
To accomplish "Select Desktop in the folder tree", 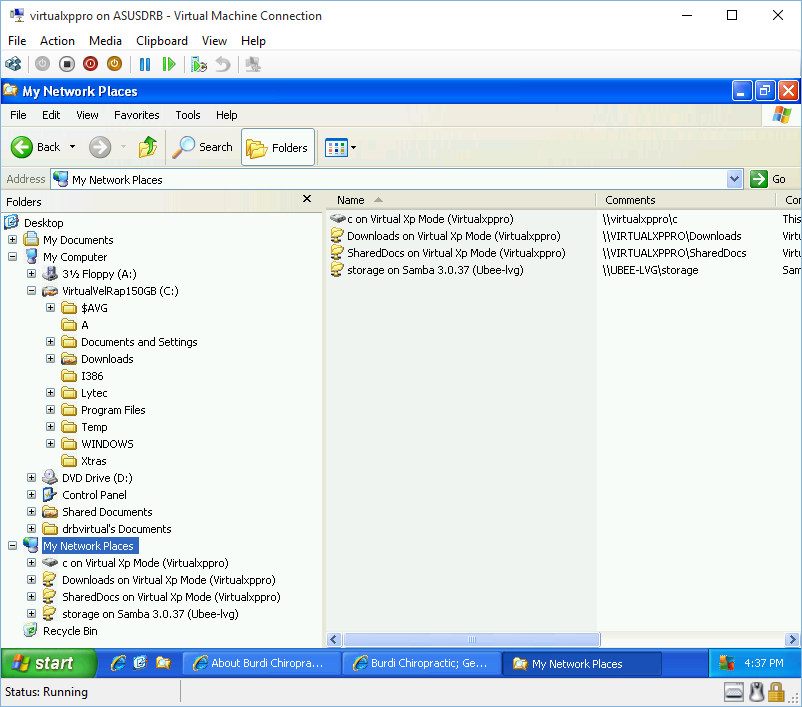I will pos(43,223).
